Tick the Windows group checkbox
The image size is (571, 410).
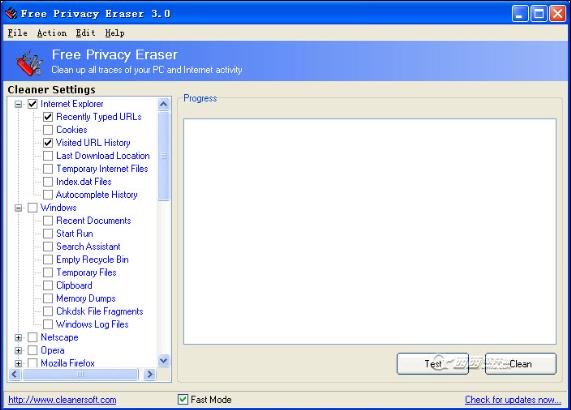[x=33, y=208]
